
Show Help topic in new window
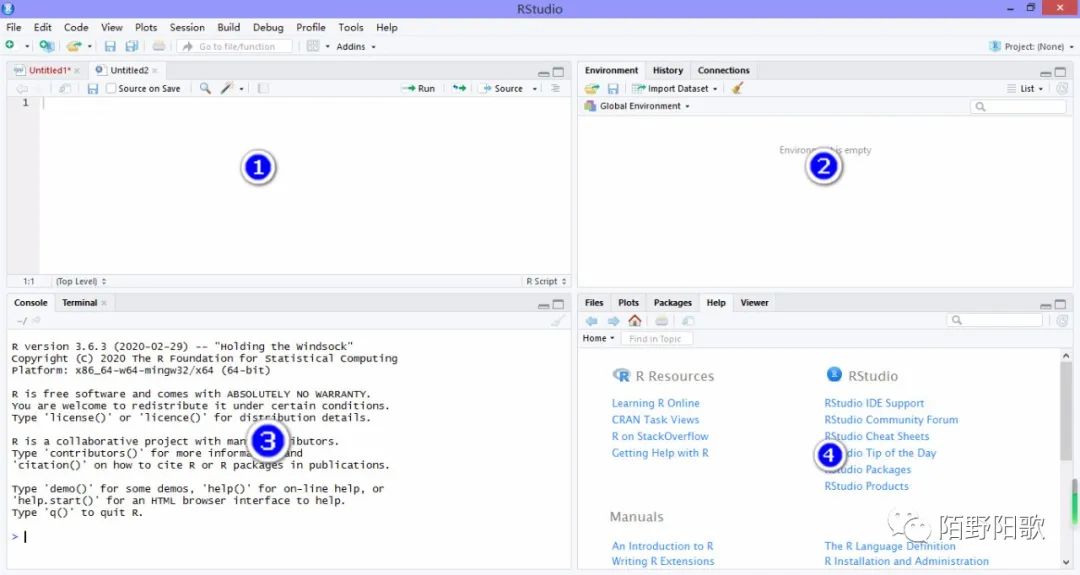[x=687, y=321]
